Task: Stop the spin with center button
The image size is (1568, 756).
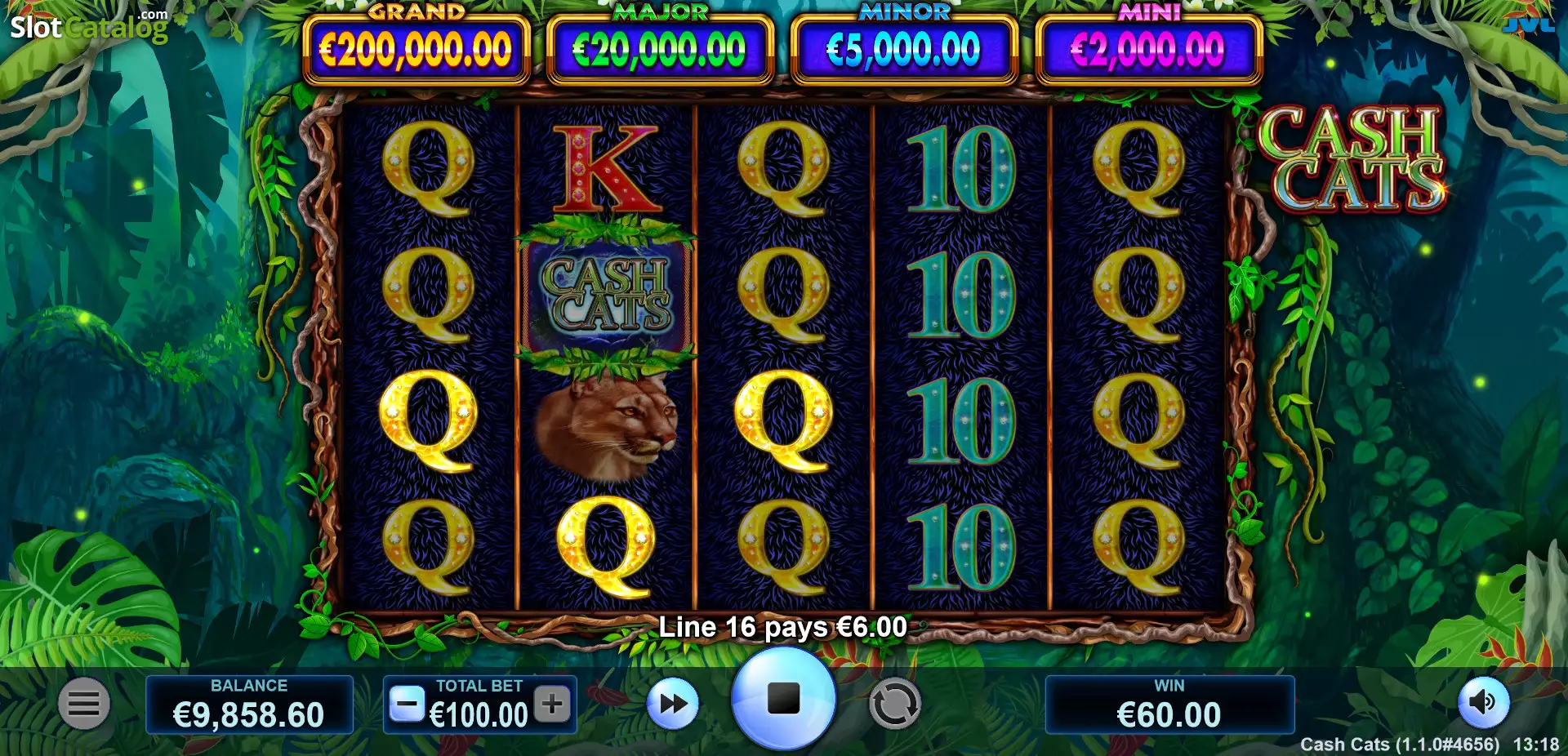Action: tap(784, 699)
